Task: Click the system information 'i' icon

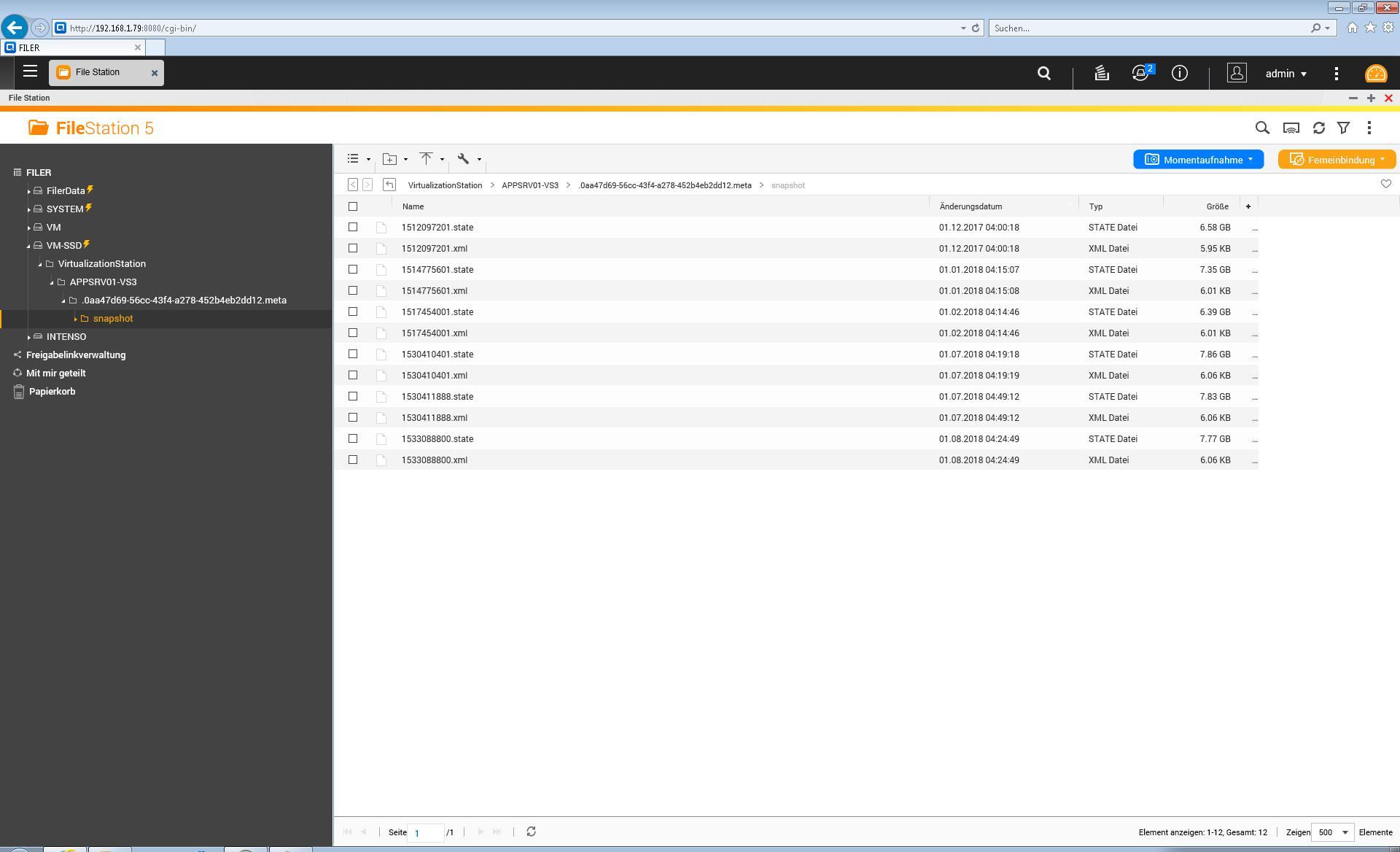Action: pyautogui.click(x=1179, y=74)
